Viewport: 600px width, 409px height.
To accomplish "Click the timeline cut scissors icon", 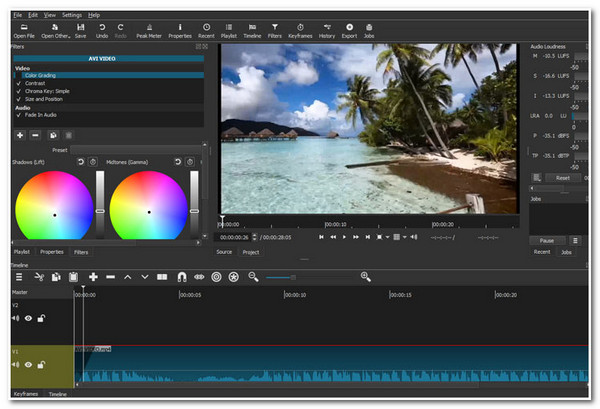I will (39, 277).
